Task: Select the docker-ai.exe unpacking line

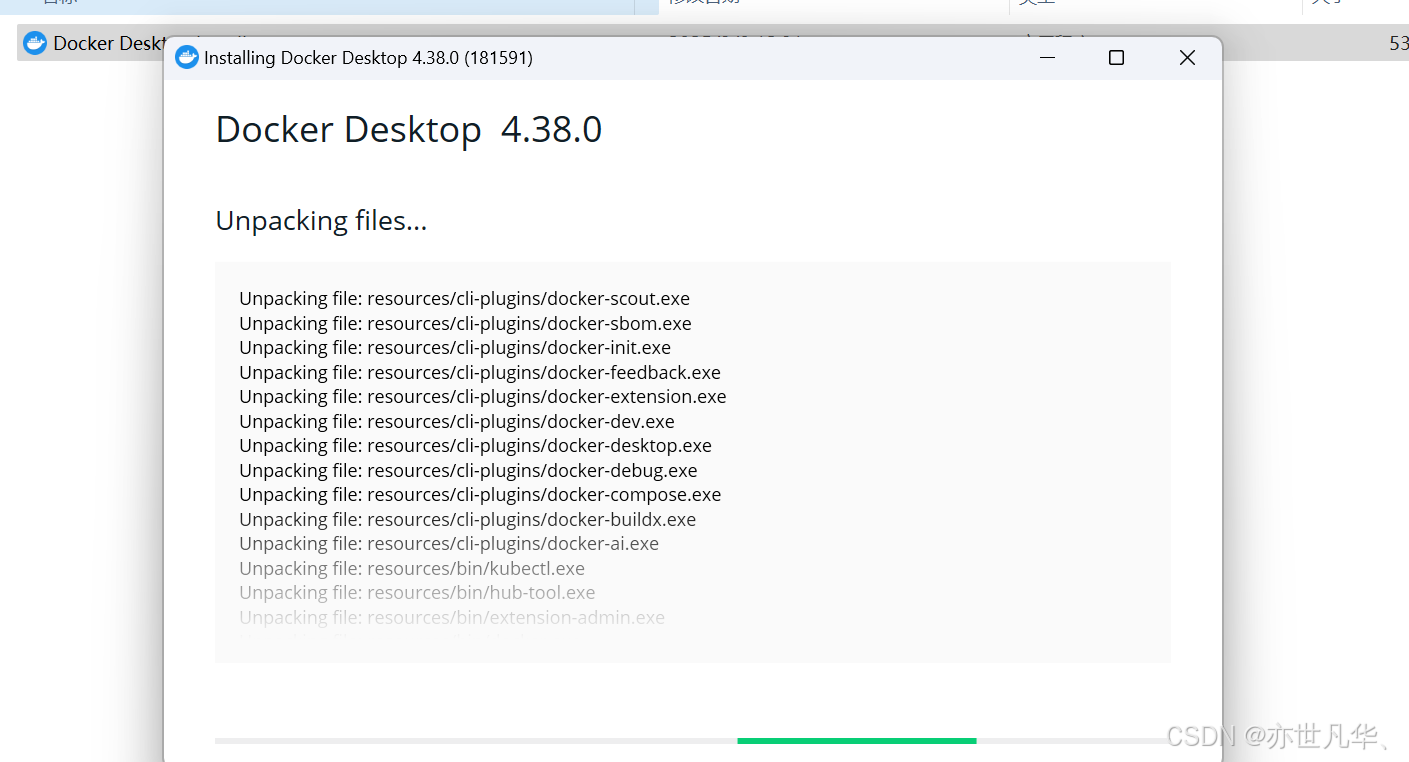Action: 449,544
